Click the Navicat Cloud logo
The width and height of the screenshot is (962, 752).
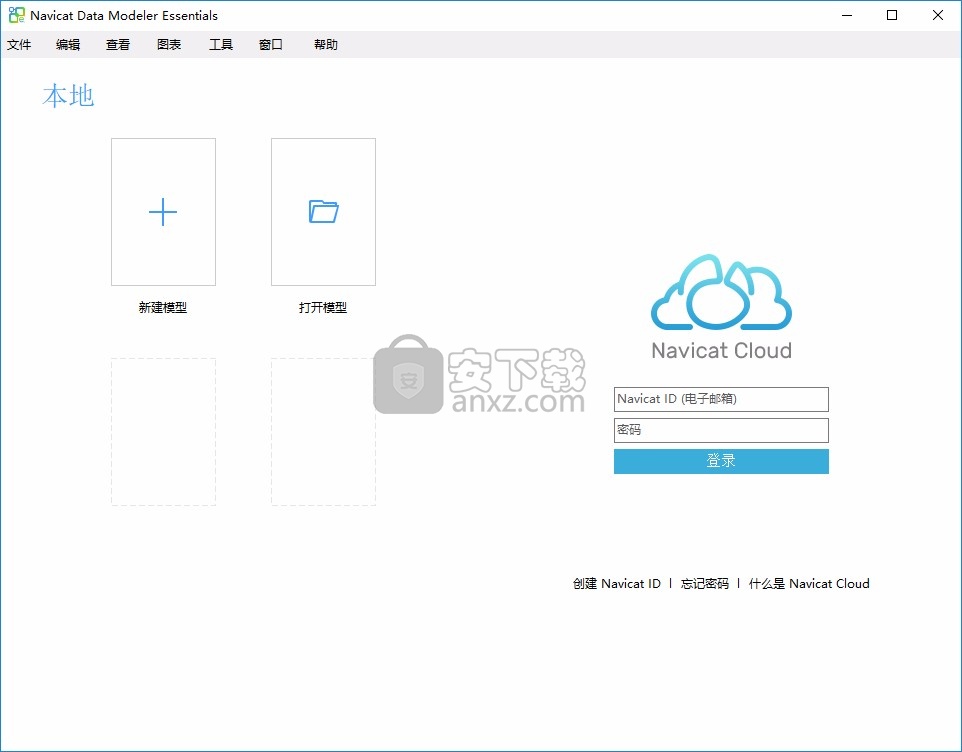pyautogui.click(x=722, y=292)
